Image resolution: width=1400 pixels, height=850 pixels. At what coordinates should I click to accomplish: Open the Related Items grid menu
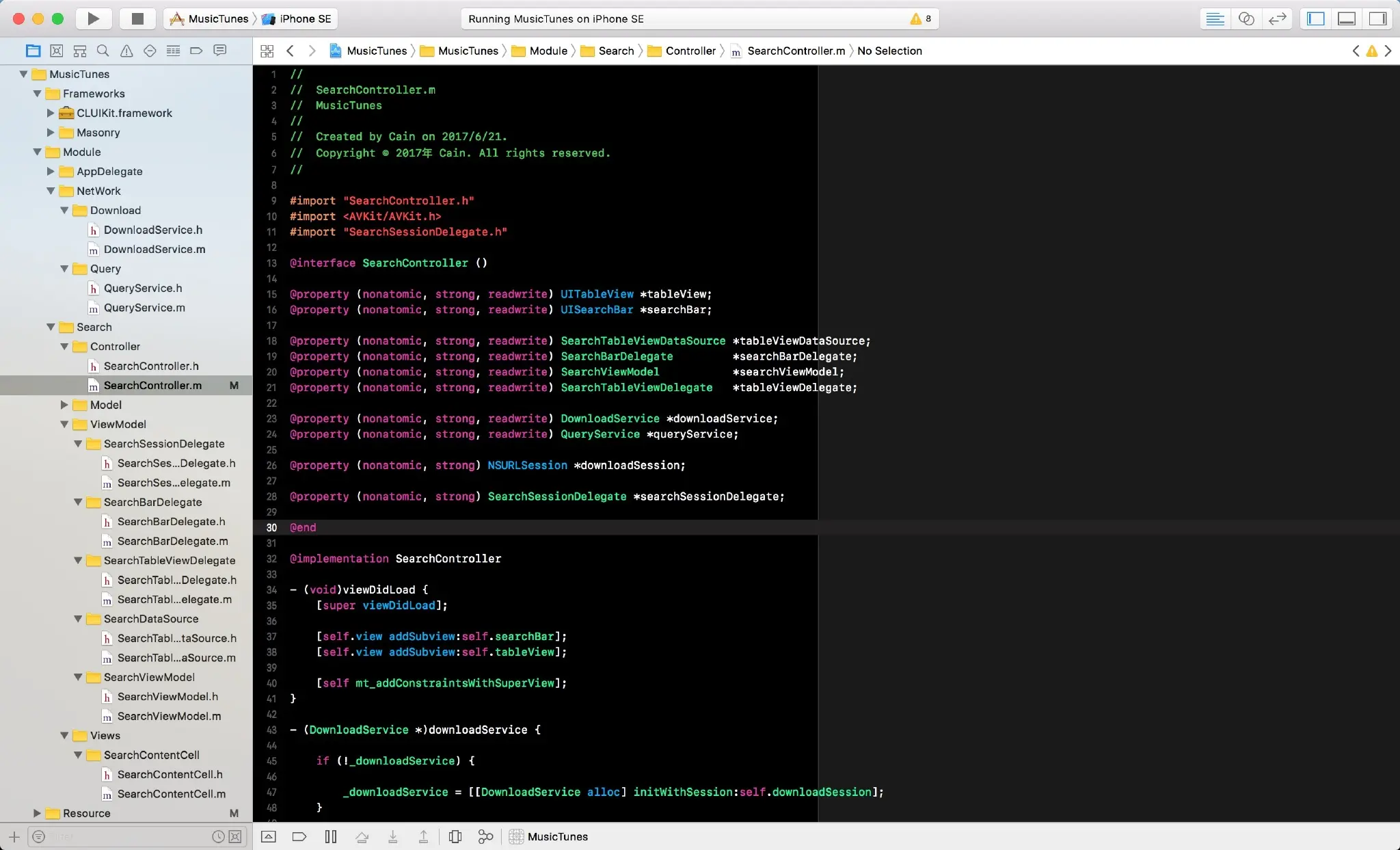[x=267, y=51]
